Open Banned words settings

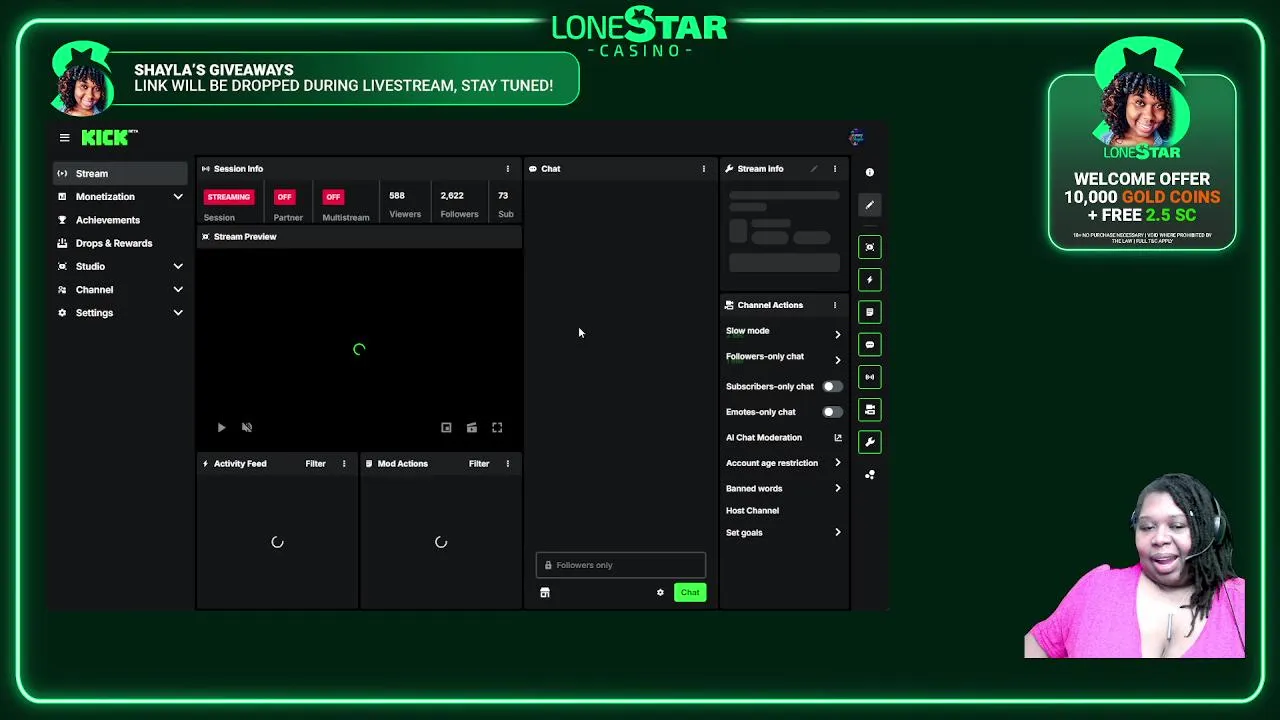pyautogui.click(x=784, y=489)
